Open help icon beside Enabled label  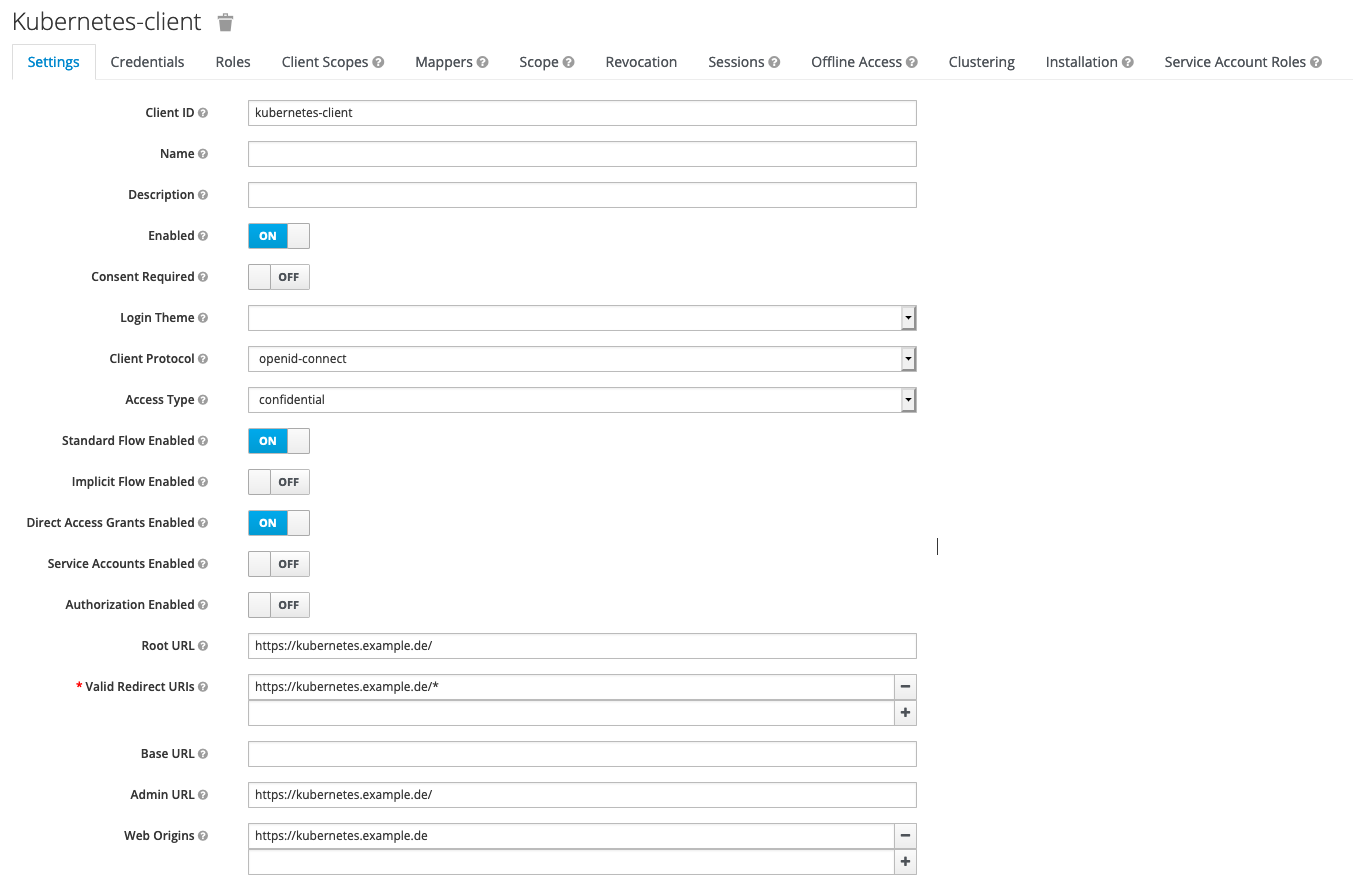pos(203,236)
